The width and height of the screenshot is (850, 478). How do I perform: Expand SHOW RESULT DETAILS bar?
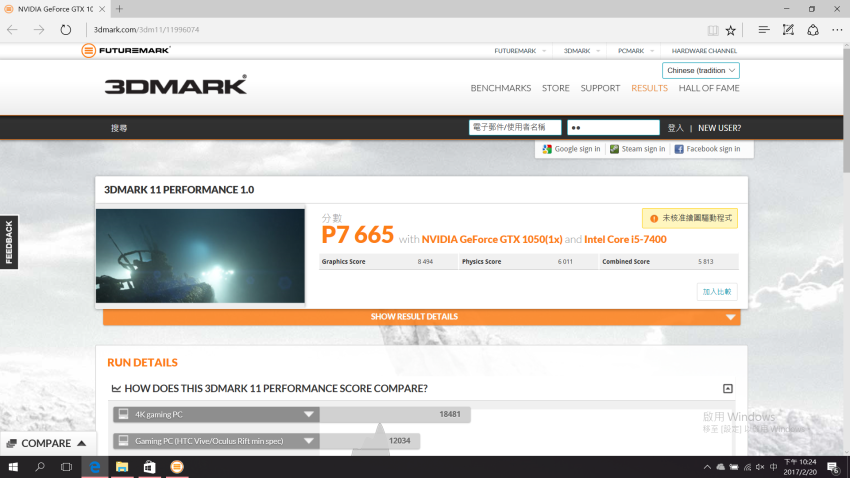click(422, 317)
